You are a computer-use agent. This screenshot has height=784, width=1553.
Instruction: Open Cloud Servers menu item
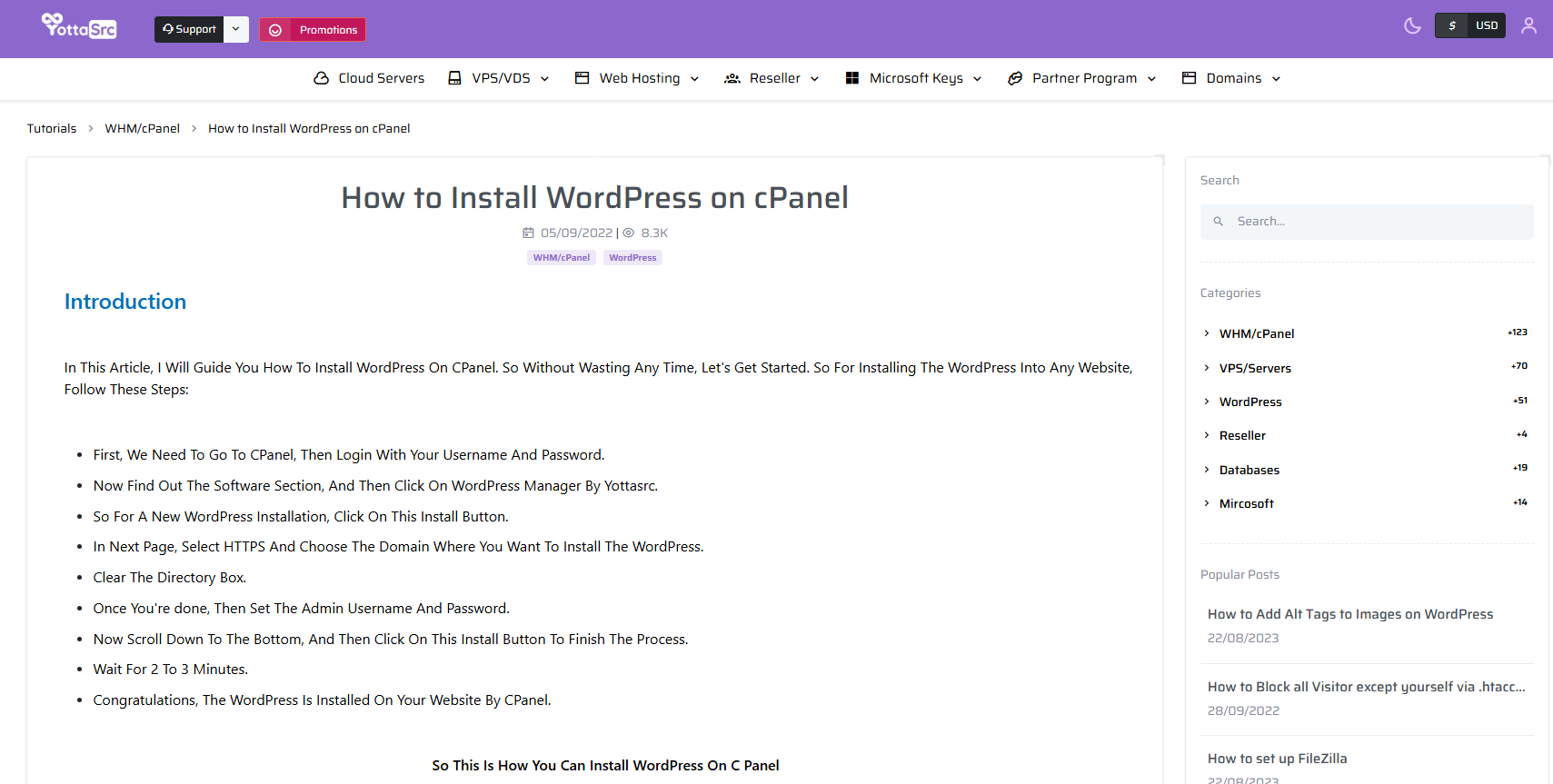pyautogui.click(x=381, y=78)
